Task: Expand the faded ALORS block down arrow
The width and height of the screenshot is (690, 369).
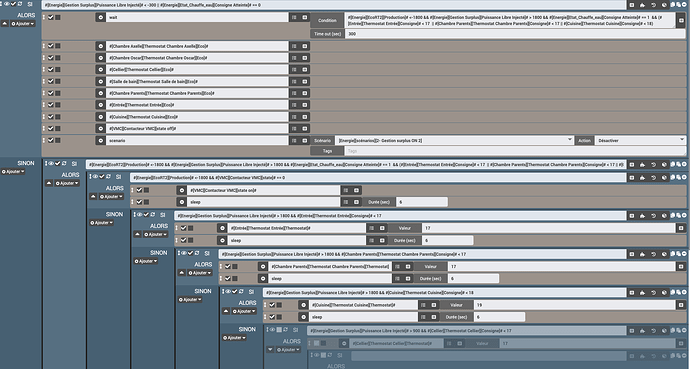Action: tap(270, 350)
